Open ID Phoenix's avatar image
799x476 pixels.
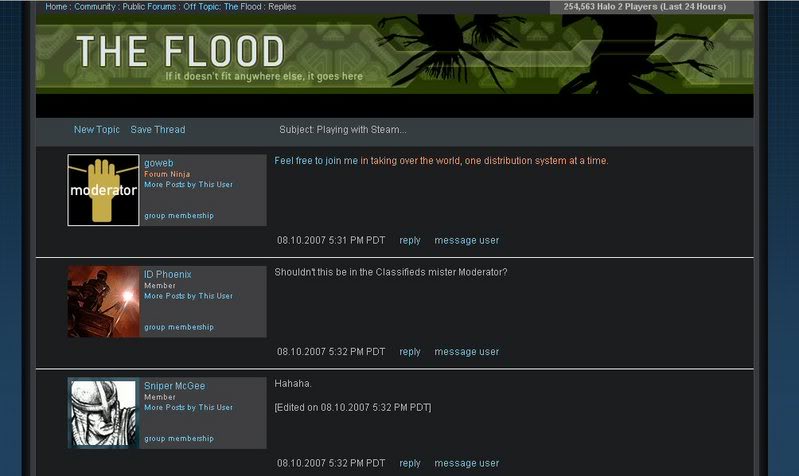point(103,302)
